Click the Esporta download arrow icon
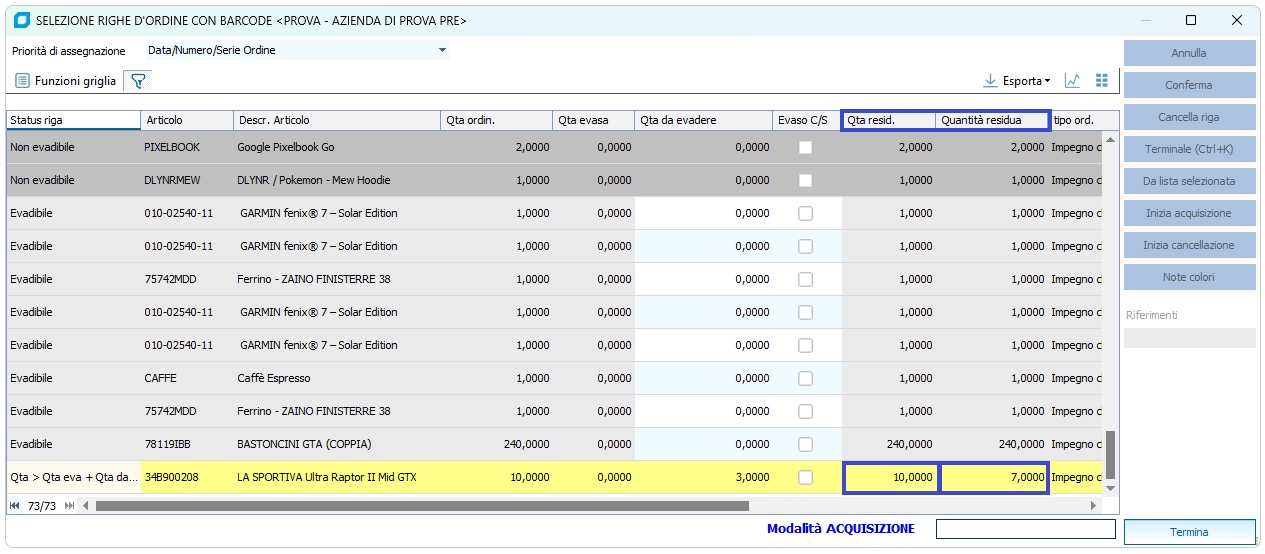Viewport: 1265px width, 554px height. (990, 81)
